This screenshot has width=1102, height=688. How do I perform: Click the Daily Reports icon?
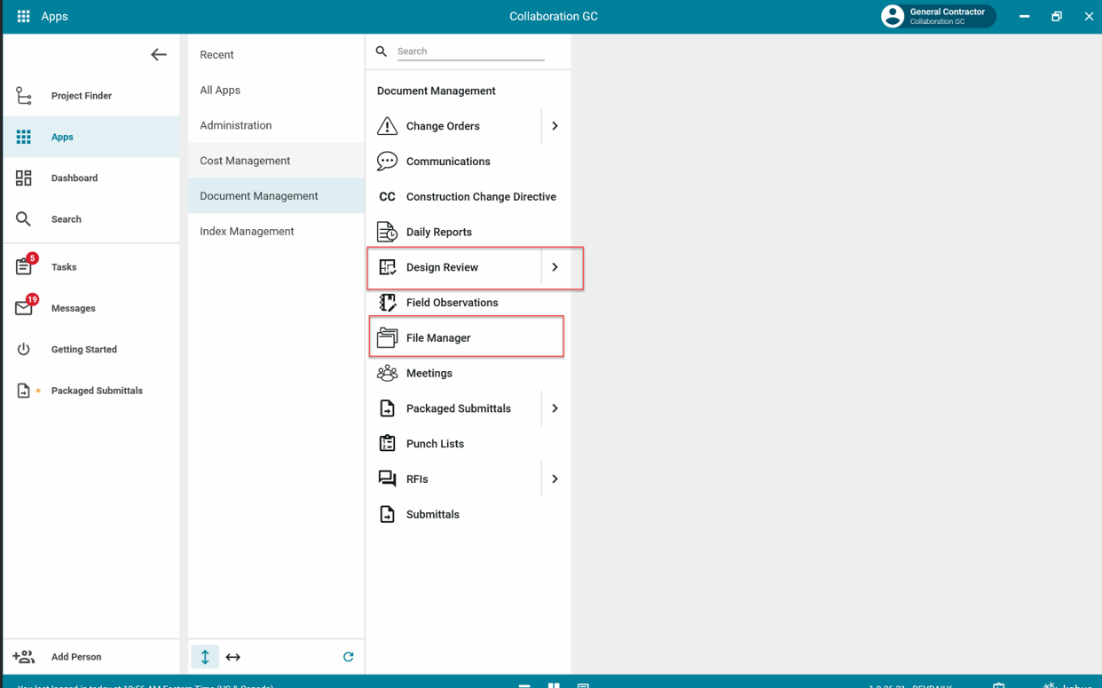[x=387, y=232]
